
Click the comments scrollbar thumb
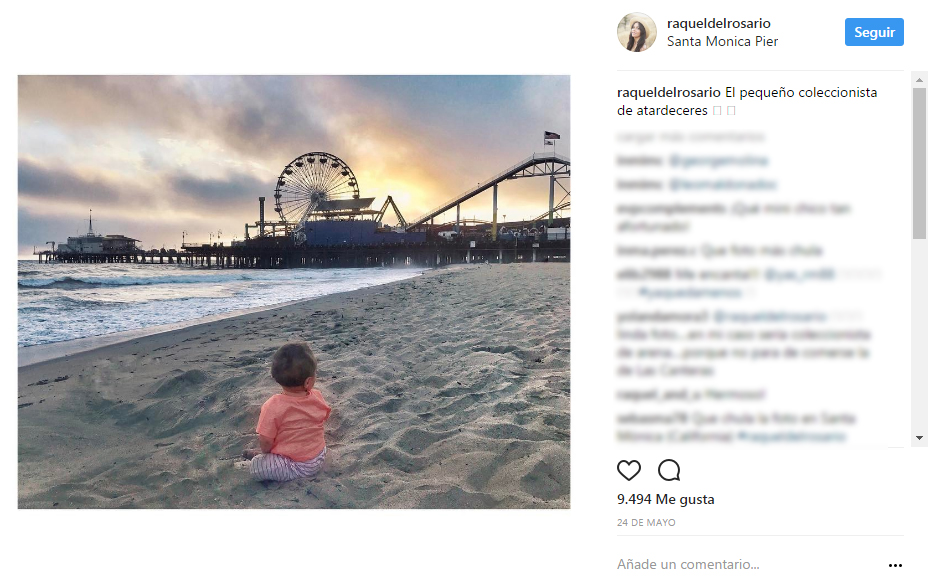point(920,160)
